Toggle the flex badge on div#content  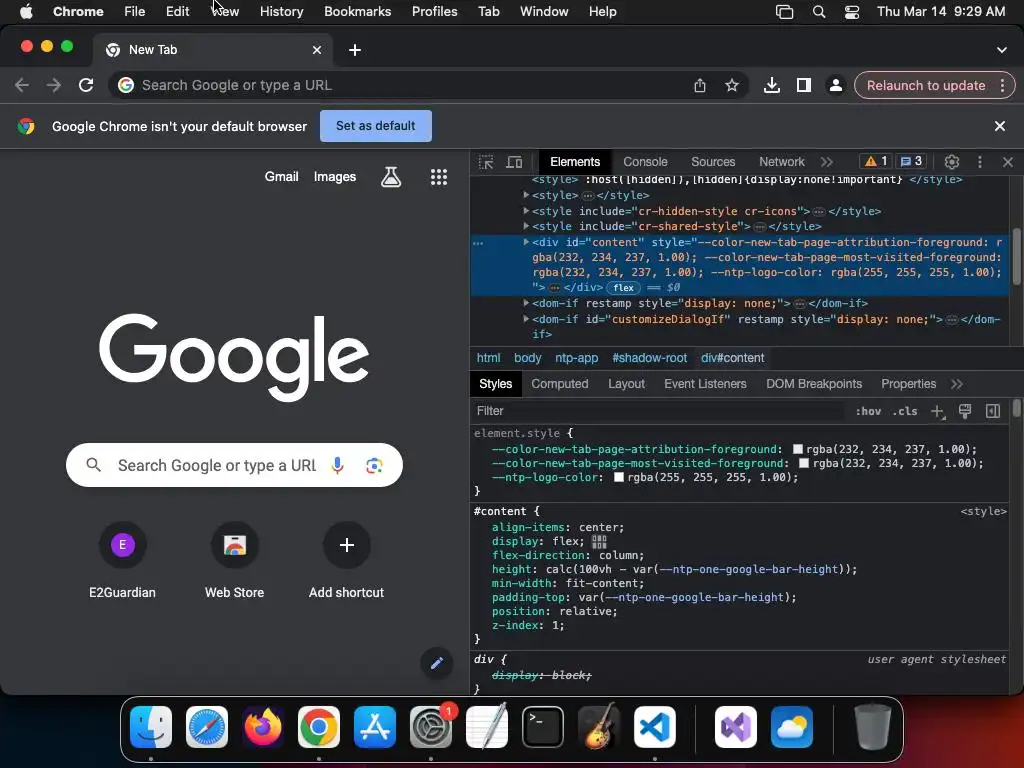[x=623, y=288]
